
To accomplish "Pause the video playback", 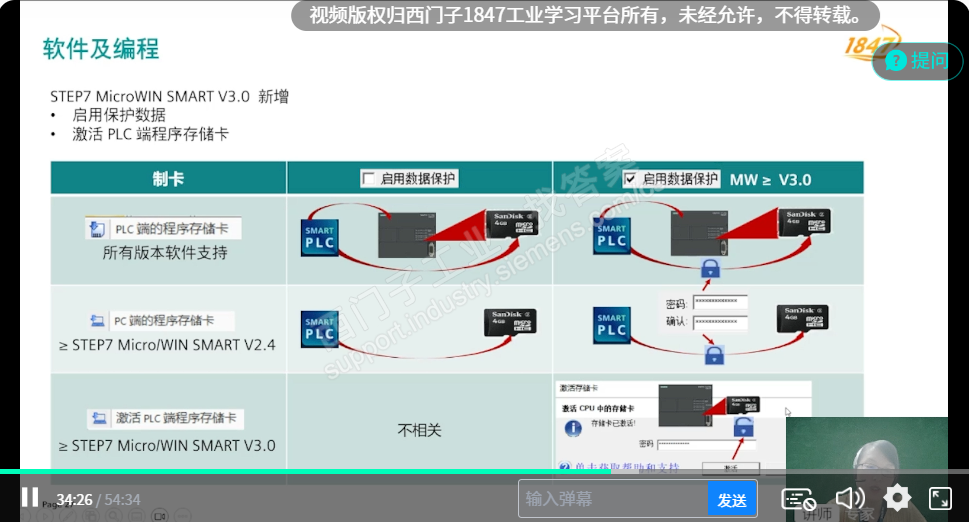I will point(30,497).
